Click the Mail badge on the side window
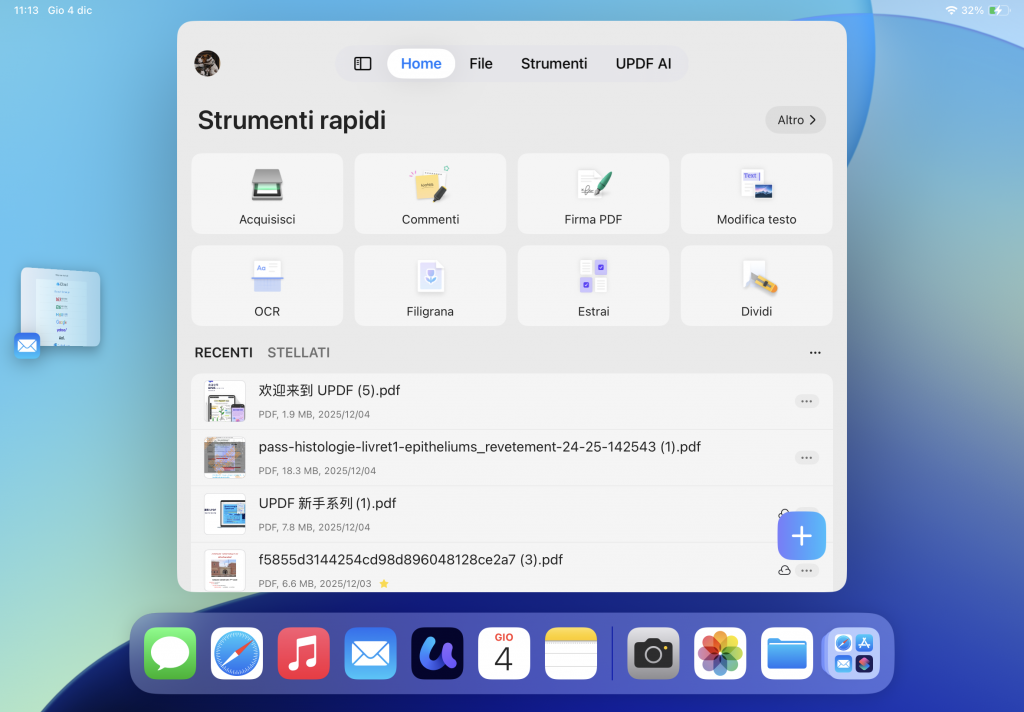1024x712 pixels. click(27, 346)
